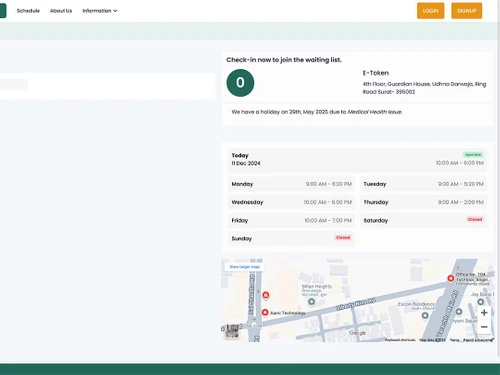The image size is (500, 375).
Task: Click the green logo block in the header
Action: (x=3, y=10)
